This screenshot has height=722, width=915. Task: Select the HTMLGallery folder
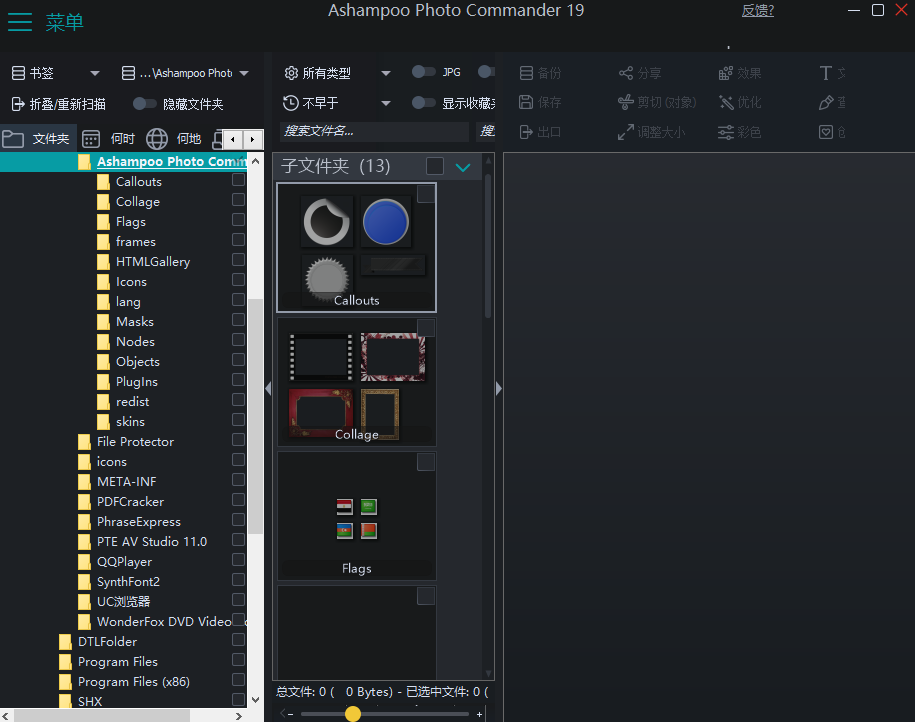coord(153,261)
